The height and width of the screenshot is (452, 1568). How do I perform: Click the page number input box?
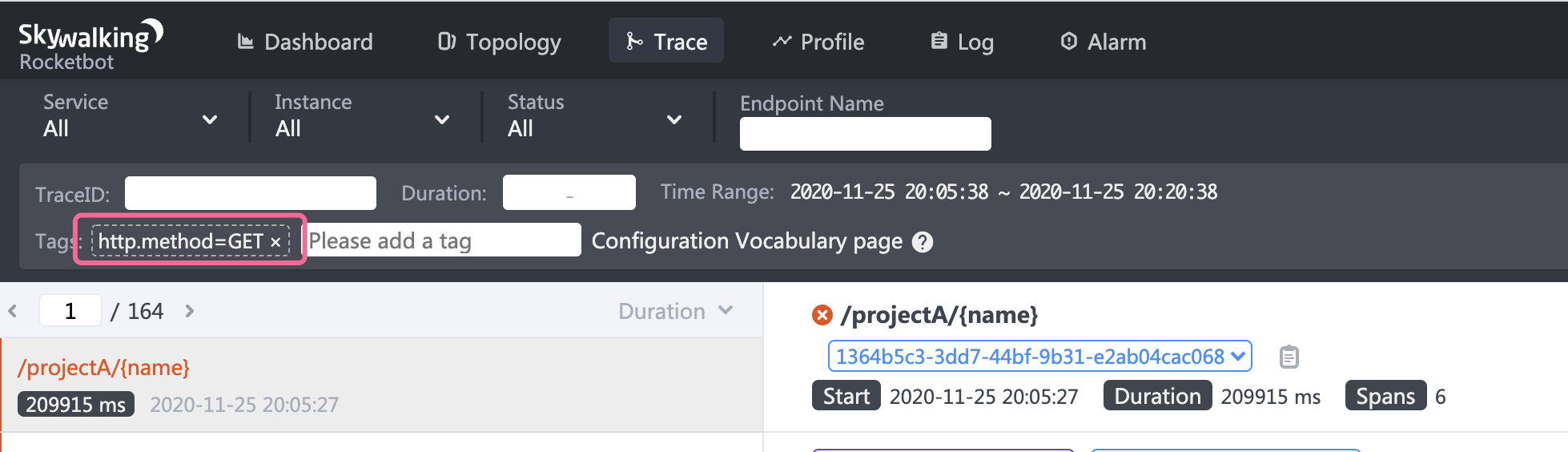coord(70,311)
